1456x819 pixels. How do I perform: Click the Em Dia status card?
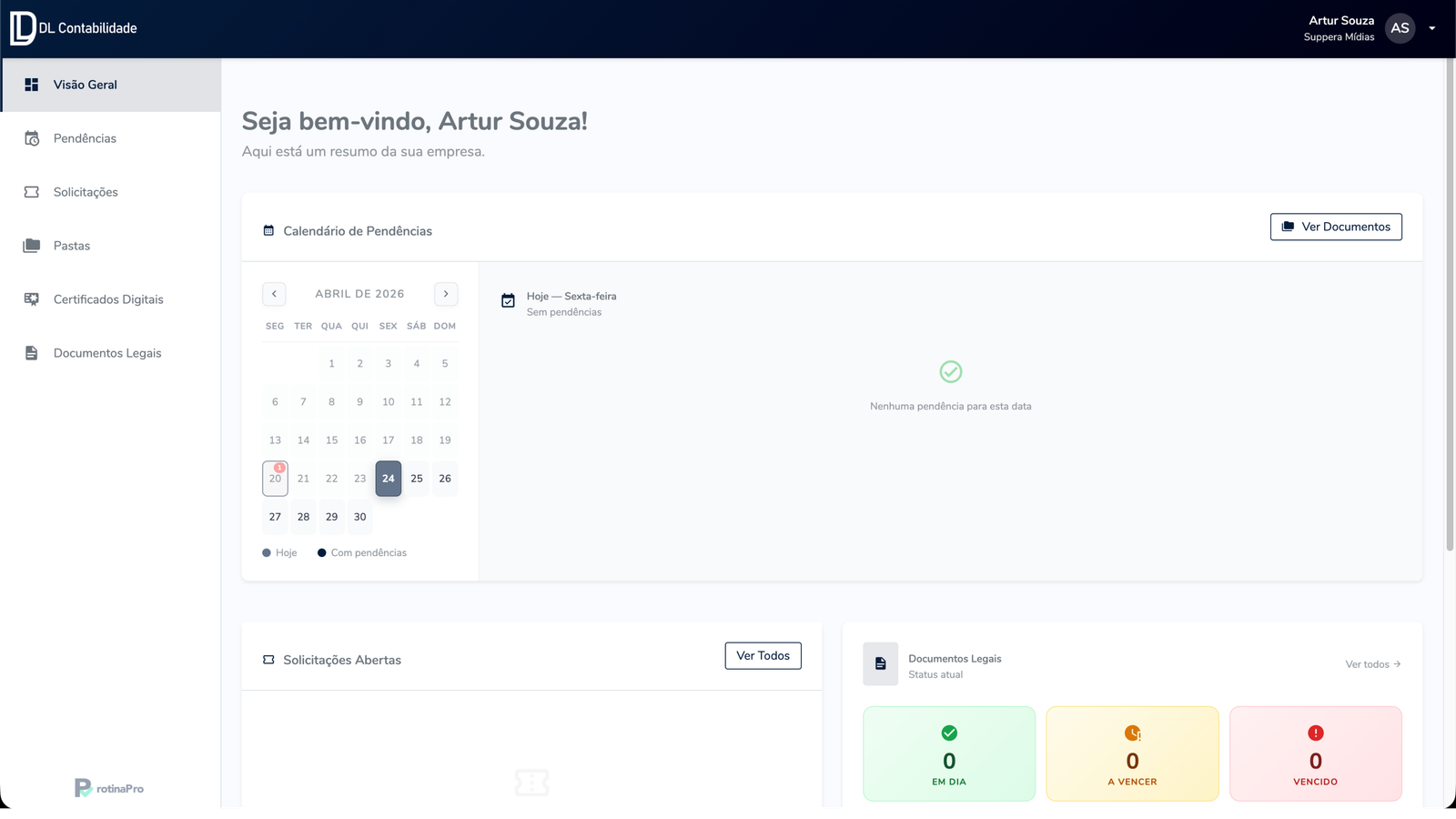pos(949,753)
